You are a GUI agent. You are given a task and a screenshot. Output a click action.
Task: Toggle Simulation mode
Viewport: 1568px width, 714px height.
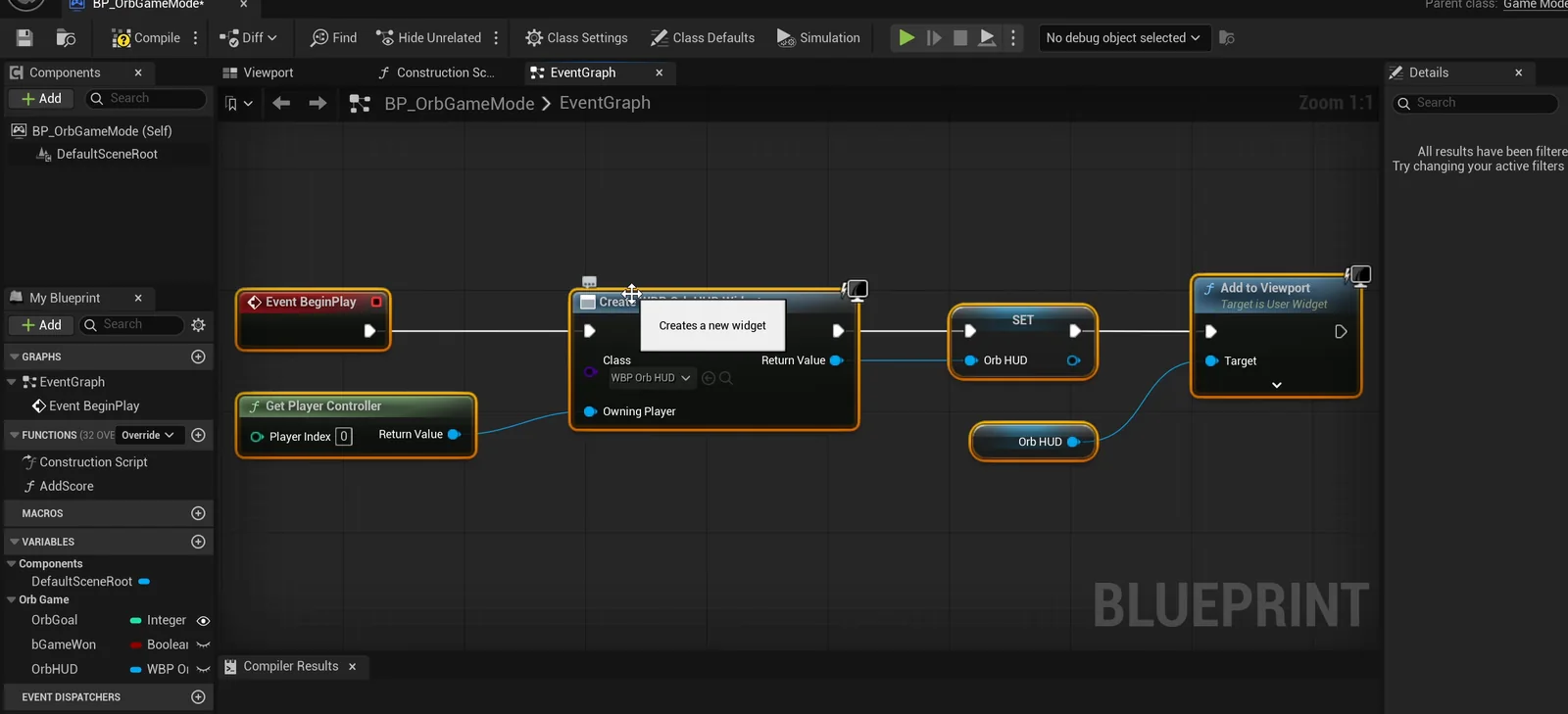point(818,38)
